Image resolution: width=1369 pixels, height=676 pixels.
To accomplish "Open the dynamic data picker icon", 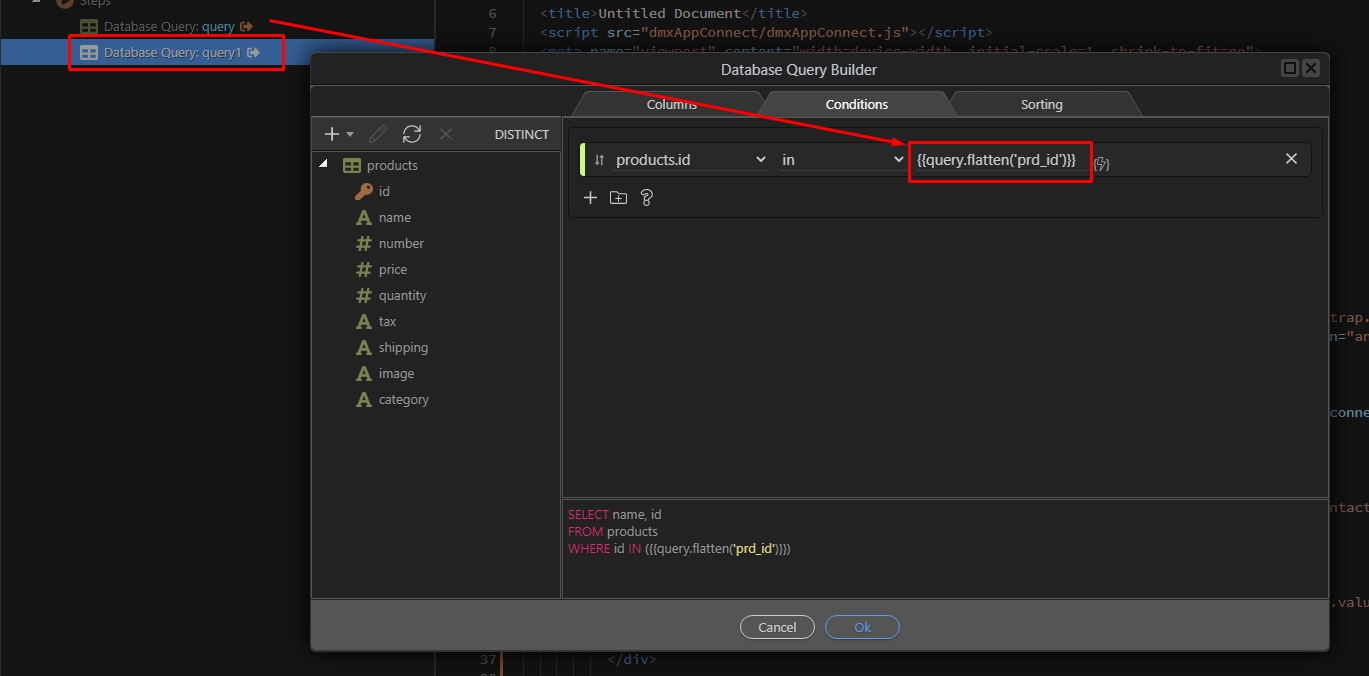I will 1101,163.
